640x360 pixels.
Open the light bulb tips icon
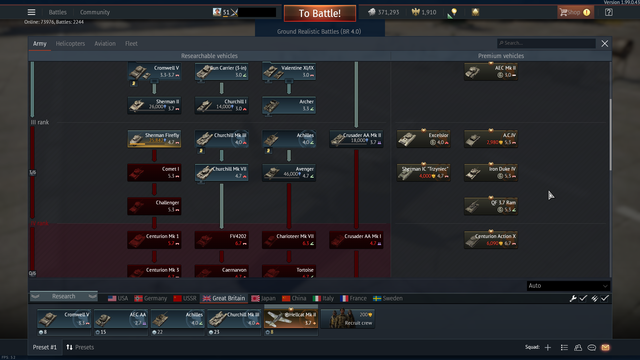tap(452, 13)
